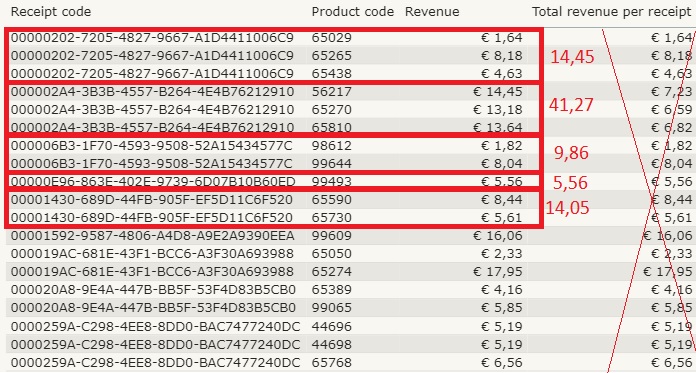Select product code 65810 cell
696x373 pixels.
[x=331, y=127]
